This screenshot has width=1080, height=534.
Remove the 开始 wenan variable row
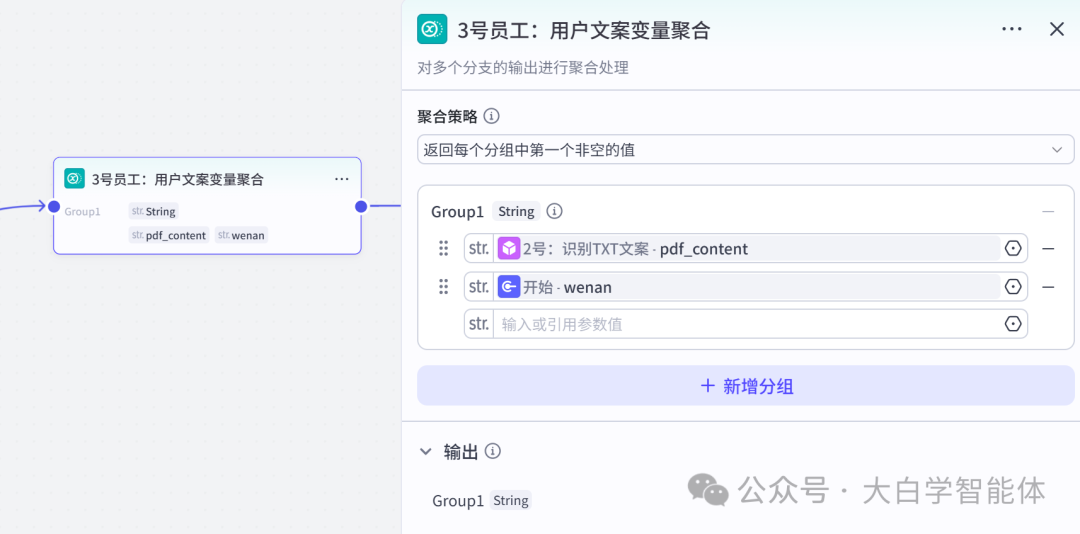click(1048, 287)
